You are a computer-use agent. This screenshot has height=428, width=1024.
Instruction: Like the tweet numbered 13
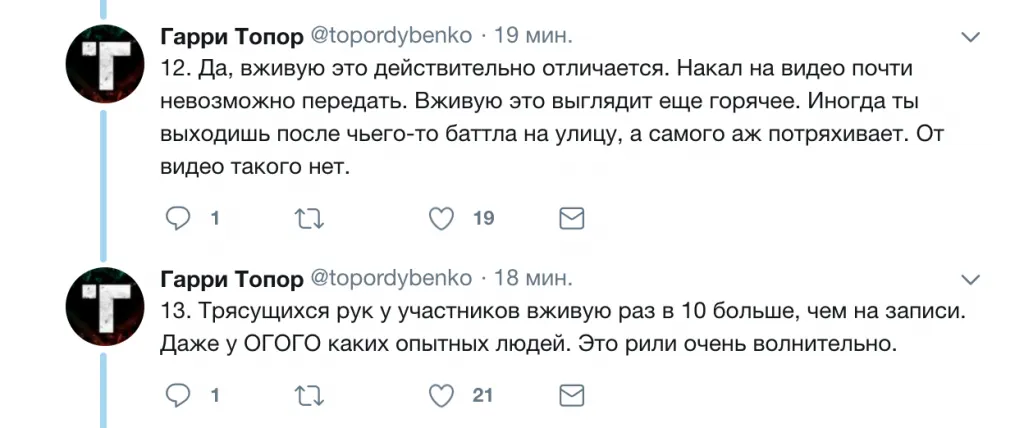pos(440,396)
